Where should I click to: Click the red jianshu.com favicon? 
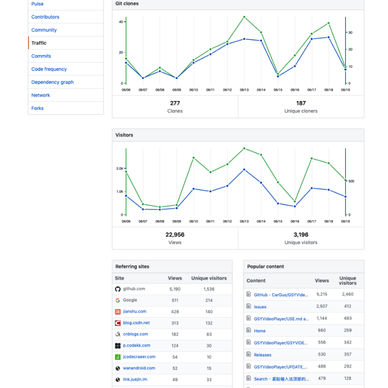pos(118,312)
